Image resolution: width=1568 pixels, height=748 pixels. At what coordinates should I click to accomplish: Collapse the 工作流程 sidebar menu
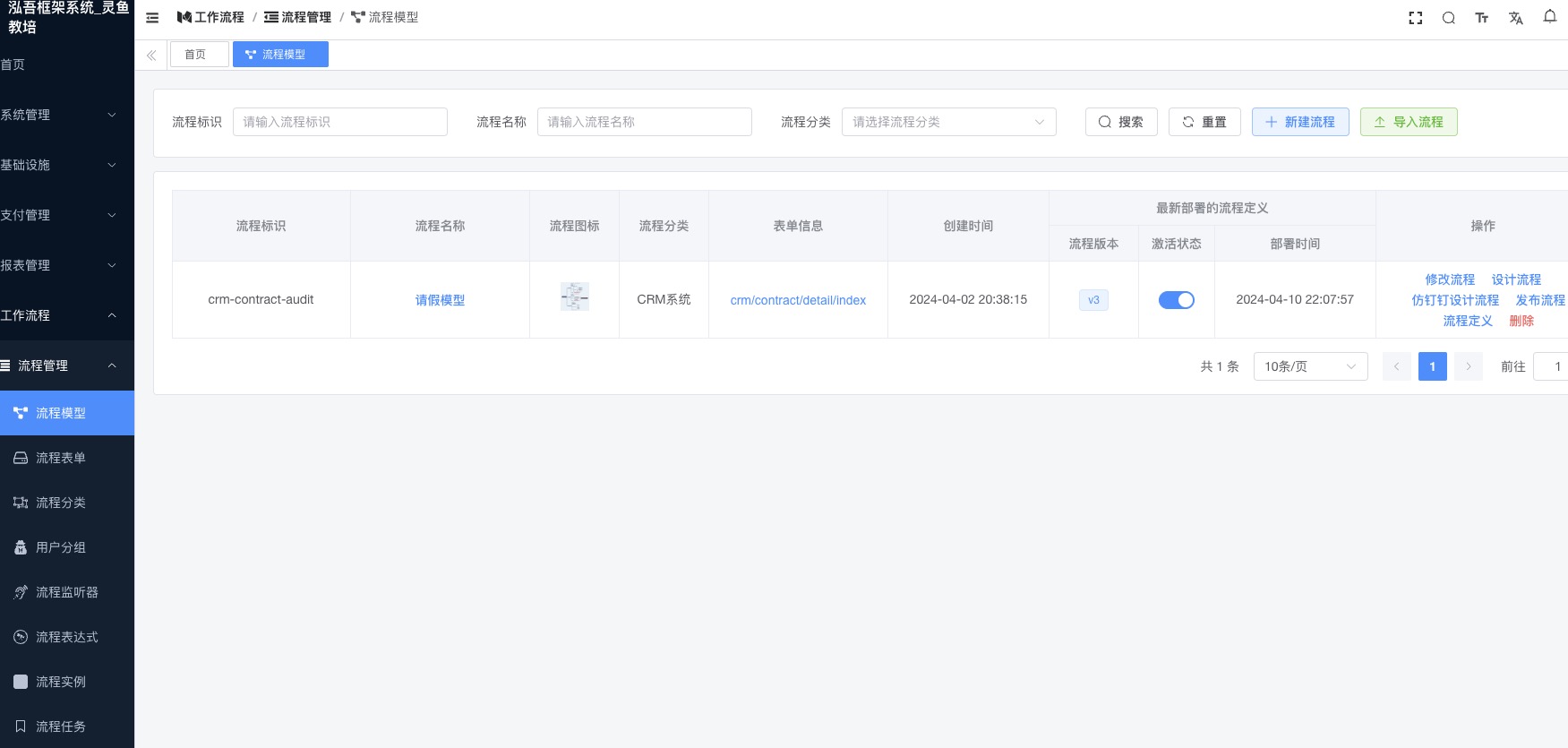click(67, 315)
